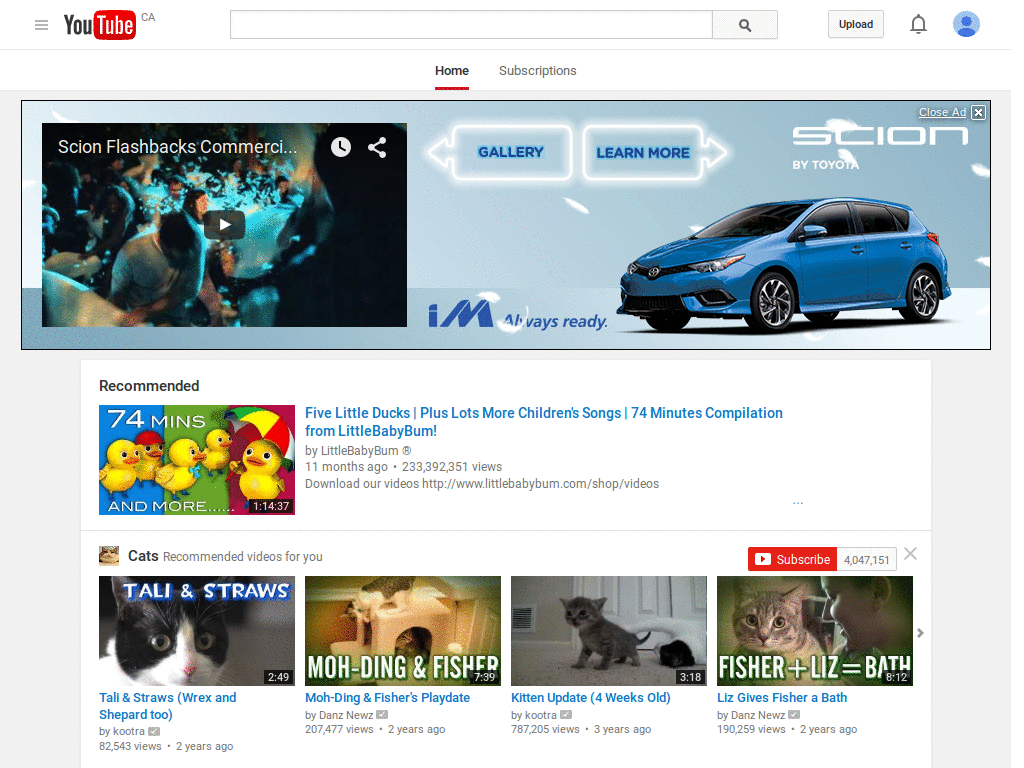Screen dimensions: 1024x768
Task: Click verified badge next to Danz Newz under Moh-Ding
Action: [382, 715]
